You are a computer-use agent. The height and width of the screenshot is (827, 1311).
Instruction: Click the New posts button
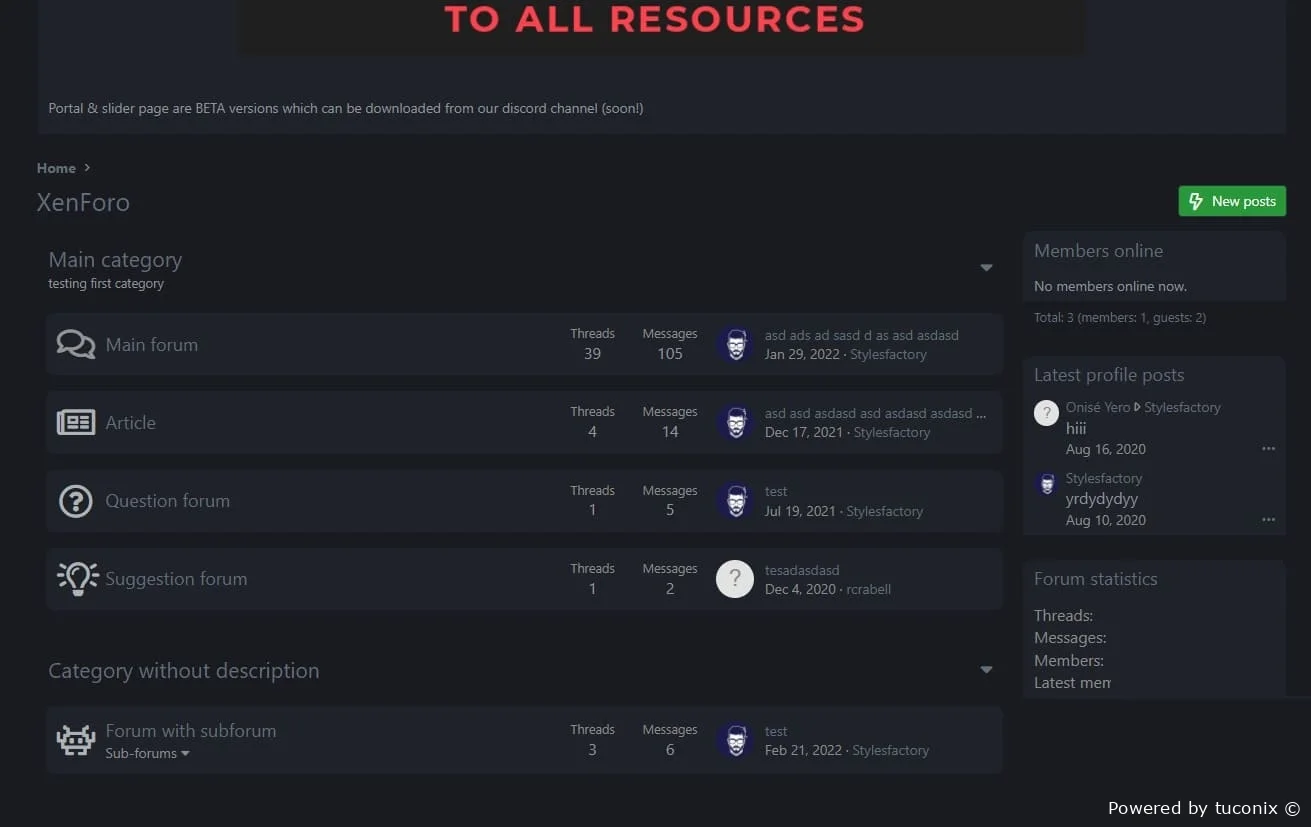pos(1232,201)
